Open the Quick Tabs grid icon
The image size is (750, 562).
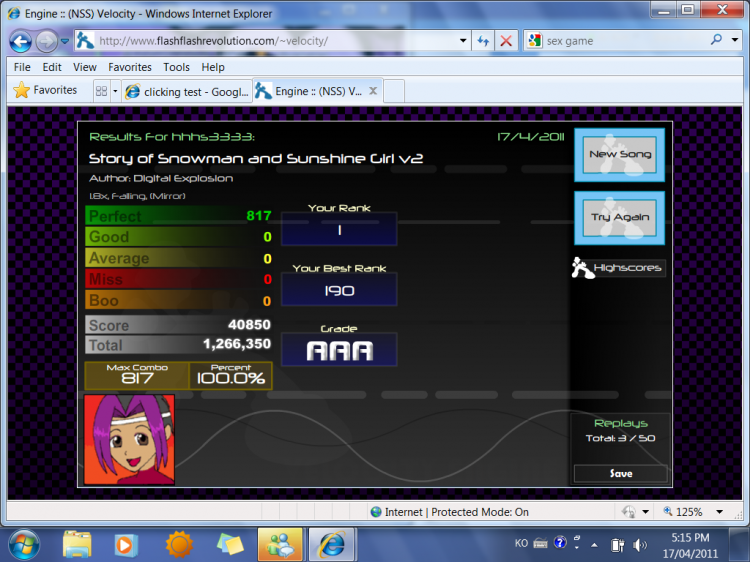(101, 91)
